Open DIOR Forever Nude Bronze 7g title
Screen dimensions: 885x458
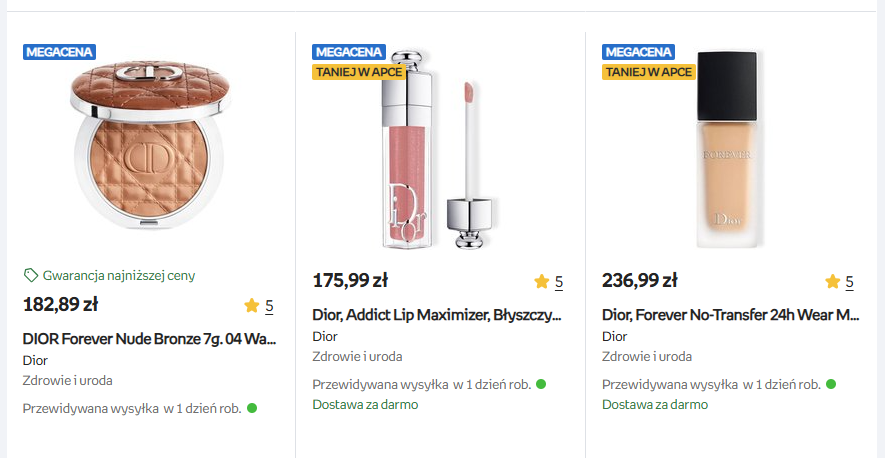coord(149,339)
